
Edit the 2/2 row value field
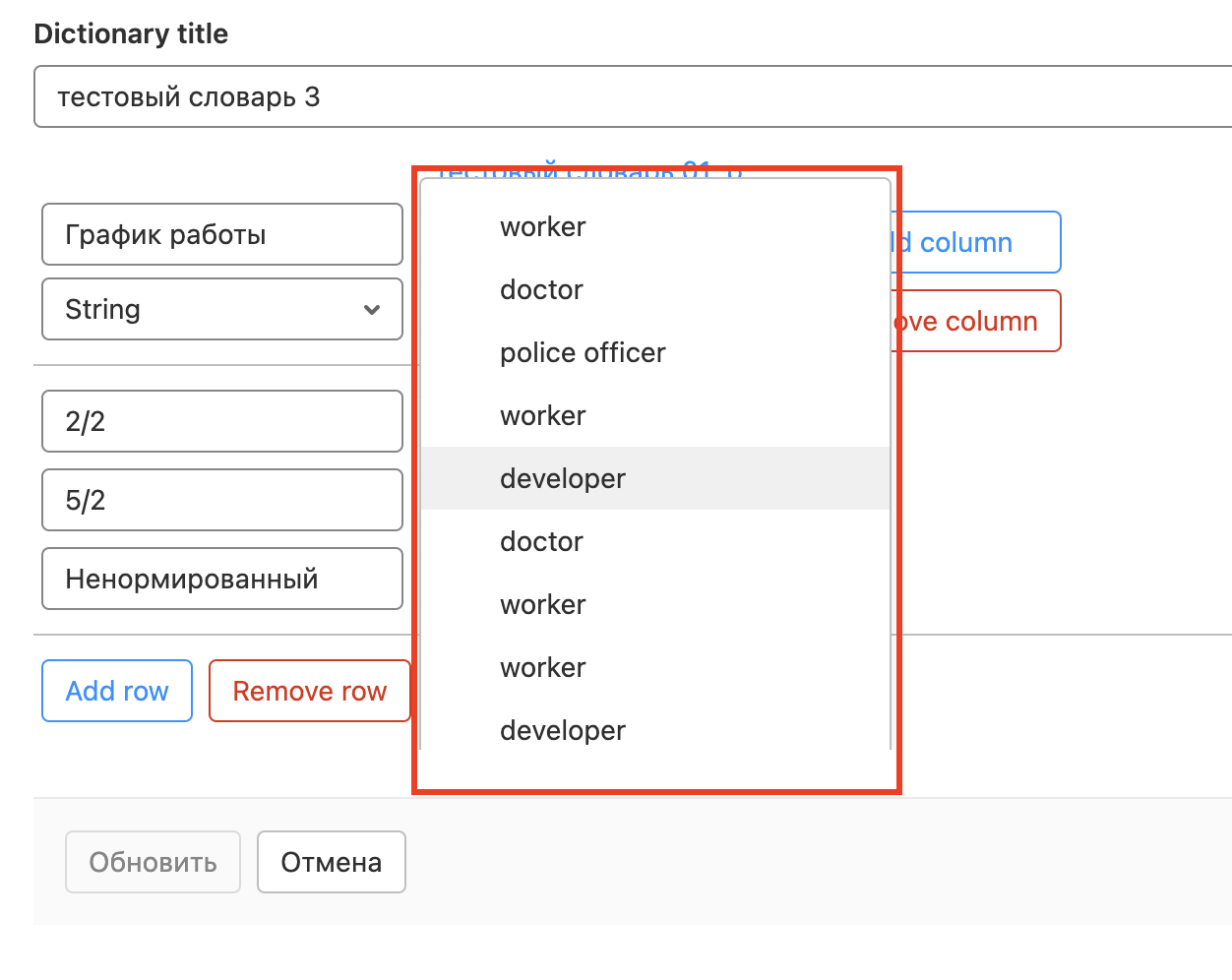[x=221, y=421]
